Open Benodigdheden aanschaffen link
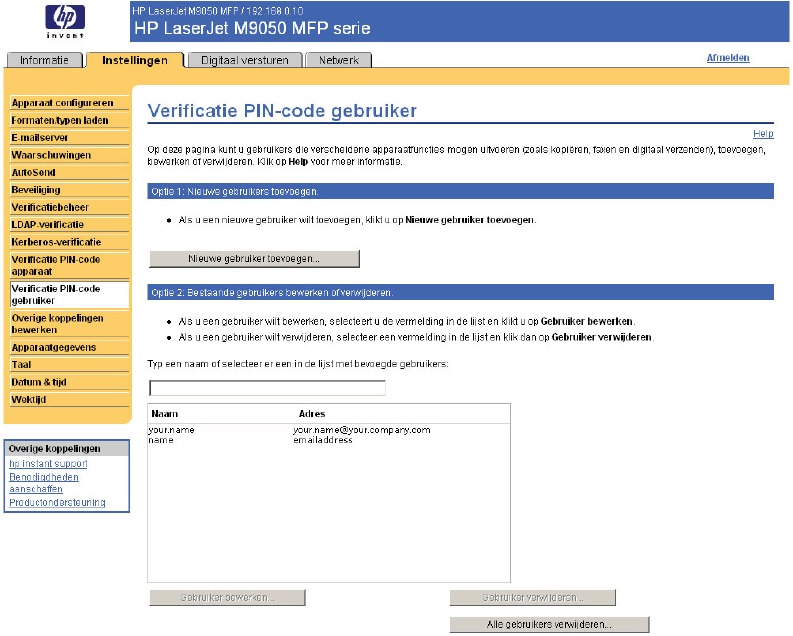The width and height of the screenshot is (793, 636). pos(44,483)
